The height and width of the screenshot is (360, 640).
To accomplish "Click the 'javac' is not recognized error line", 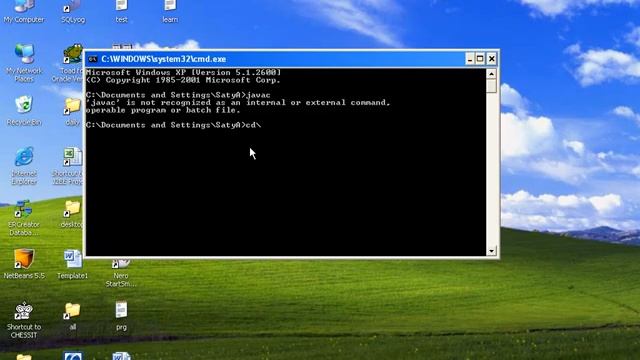I will point(238,102).
